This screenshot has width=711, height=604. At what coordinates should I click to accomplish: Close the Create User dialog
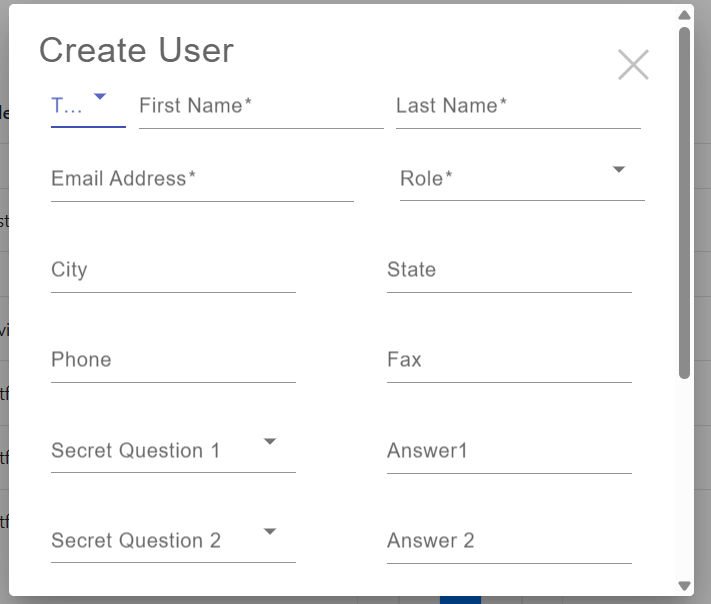pos(633,65)
